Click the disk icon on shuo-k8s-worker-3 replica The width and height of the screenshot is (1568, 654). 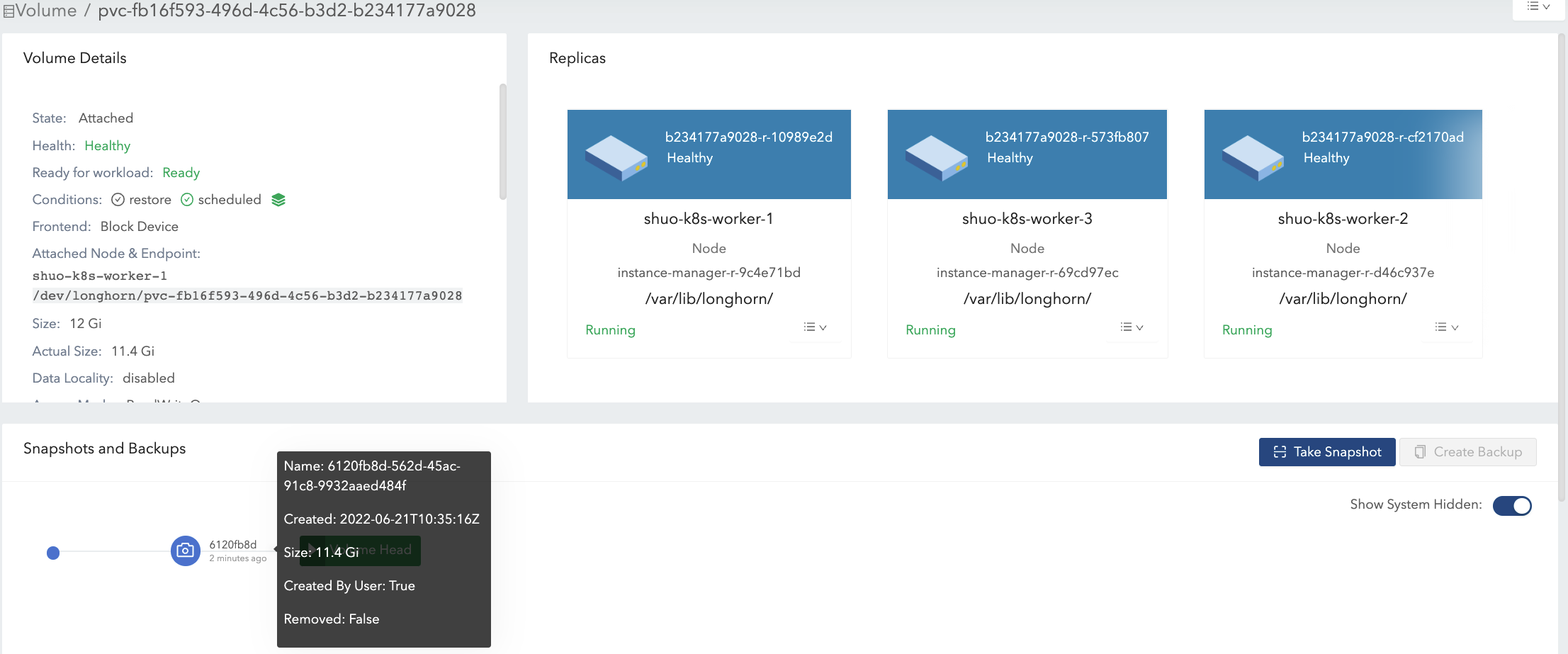click(936, 157)
